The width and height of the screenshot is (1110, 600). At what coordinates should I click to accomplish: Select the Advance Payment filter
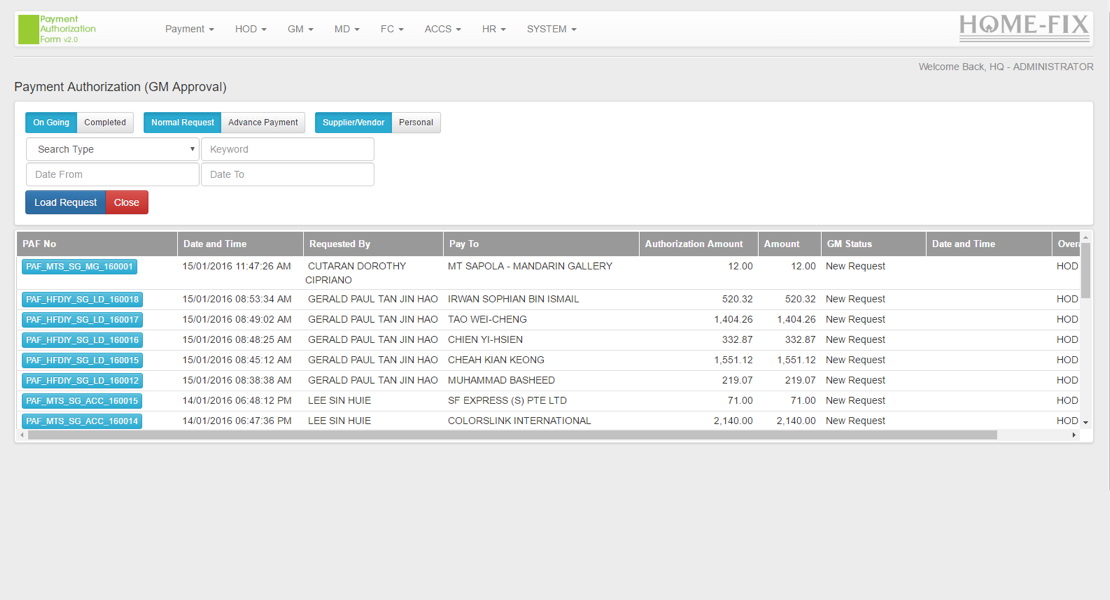(x=263, y=122)
